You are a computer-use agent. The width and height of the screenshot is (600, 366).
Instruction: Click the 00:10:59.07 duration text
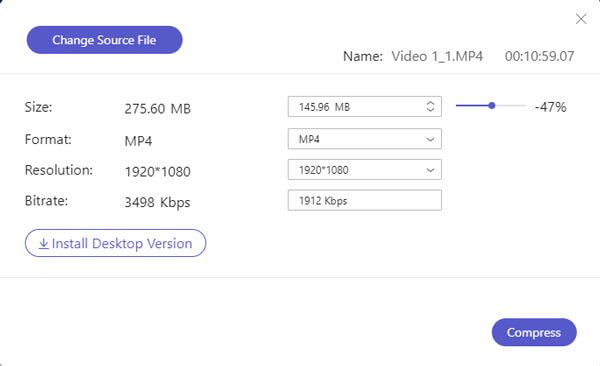[x=539, y=56]
